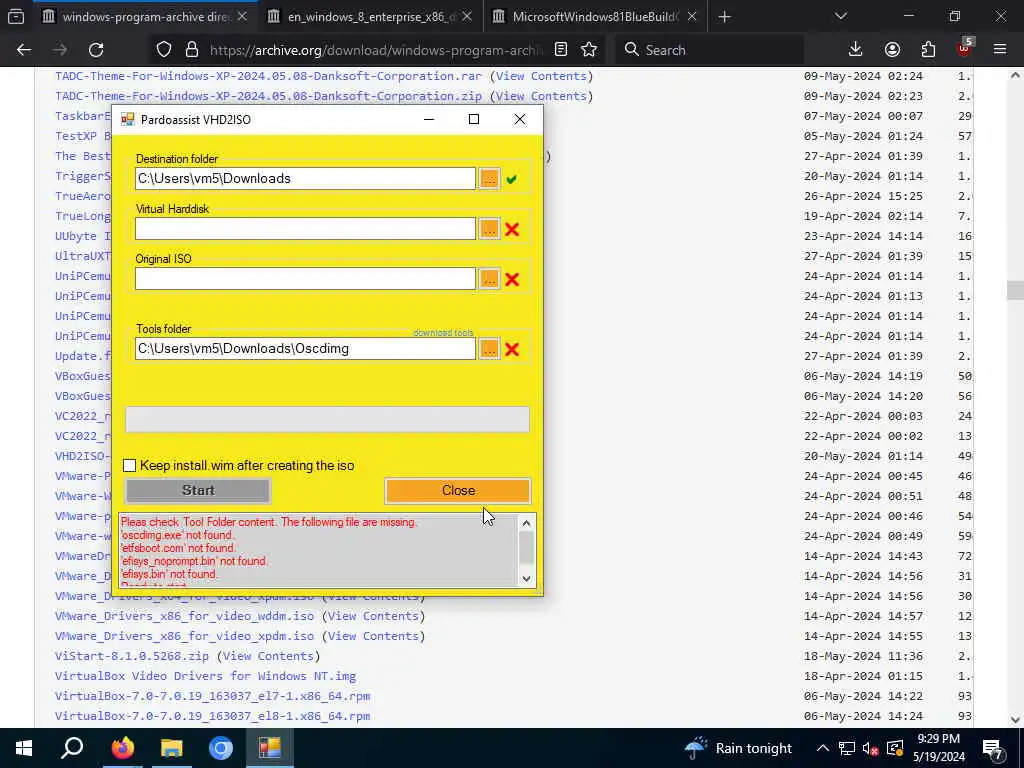Open network icon in system tray

click(847, 748)
